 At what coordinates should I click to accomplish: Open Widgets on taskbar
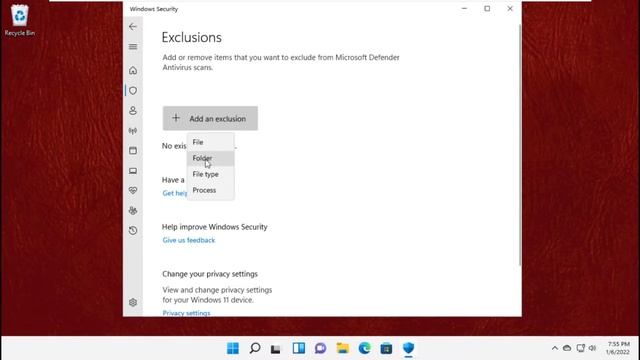(298, 348)
